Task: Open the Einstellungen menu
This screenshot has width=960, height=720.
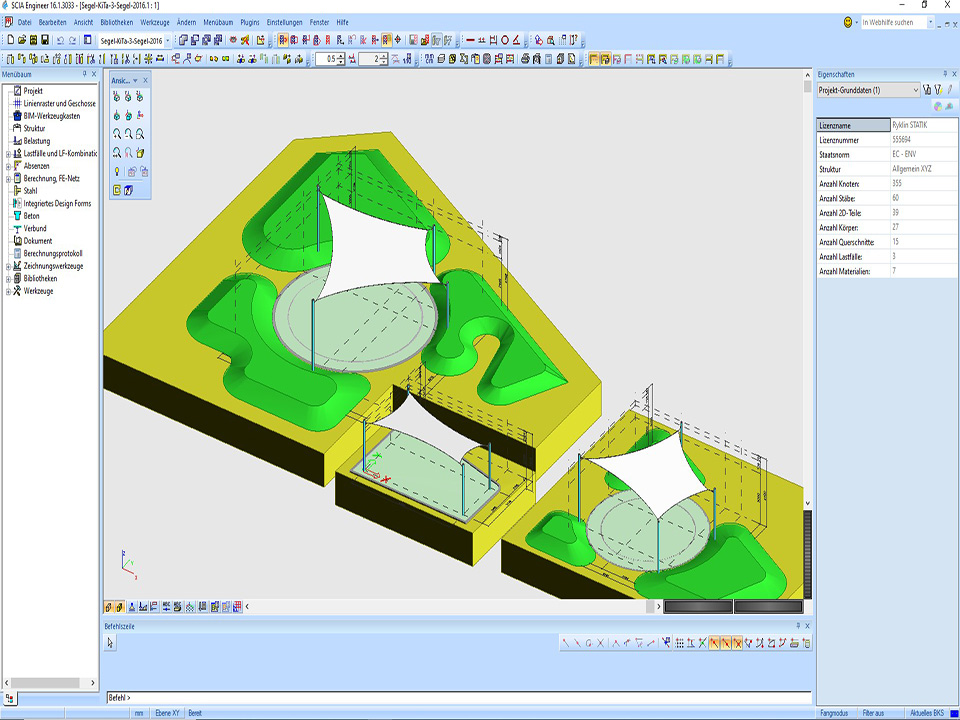Action: [284, 21]
